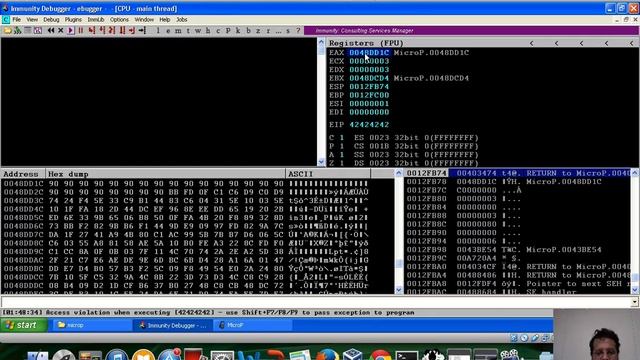The width and height of the screenshot is (640, 360).
Task: Click dump pane scrollbar down arrow
Action: (398, 290)
